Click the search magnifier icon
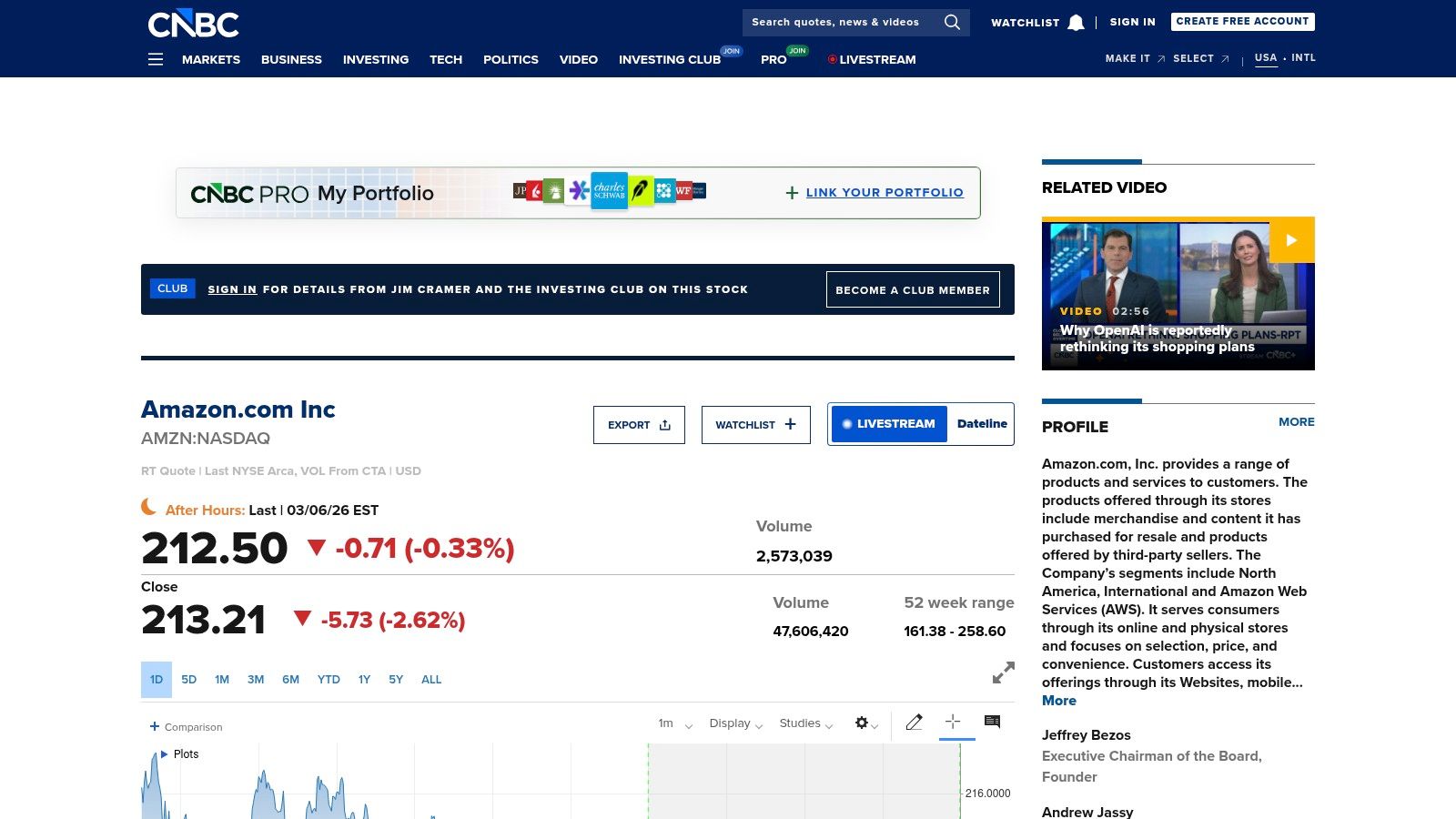 pyautogui.click(x=952, y=22)
